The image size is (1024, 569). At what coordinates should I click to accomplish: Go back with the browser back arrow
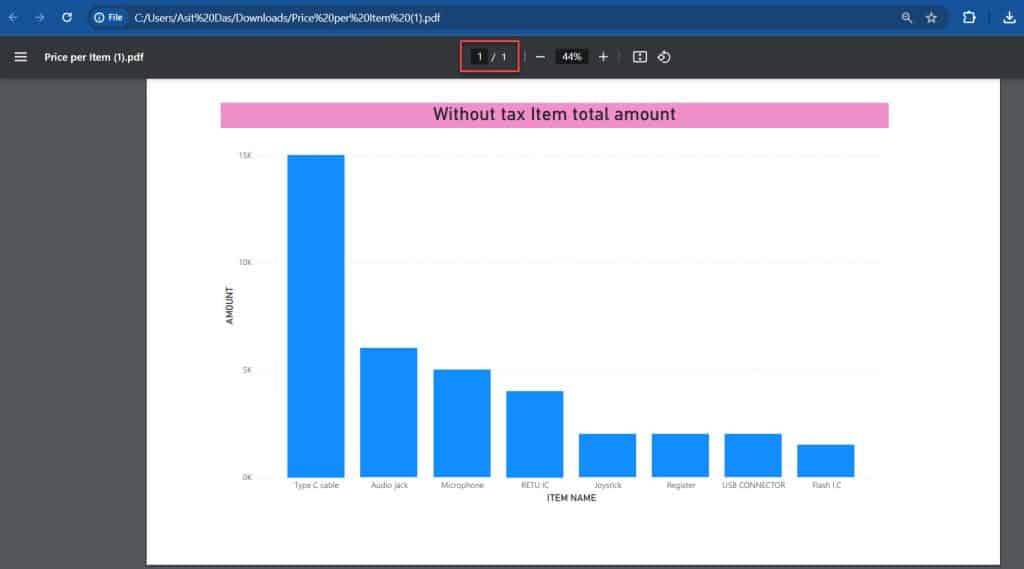pos(13,18)
